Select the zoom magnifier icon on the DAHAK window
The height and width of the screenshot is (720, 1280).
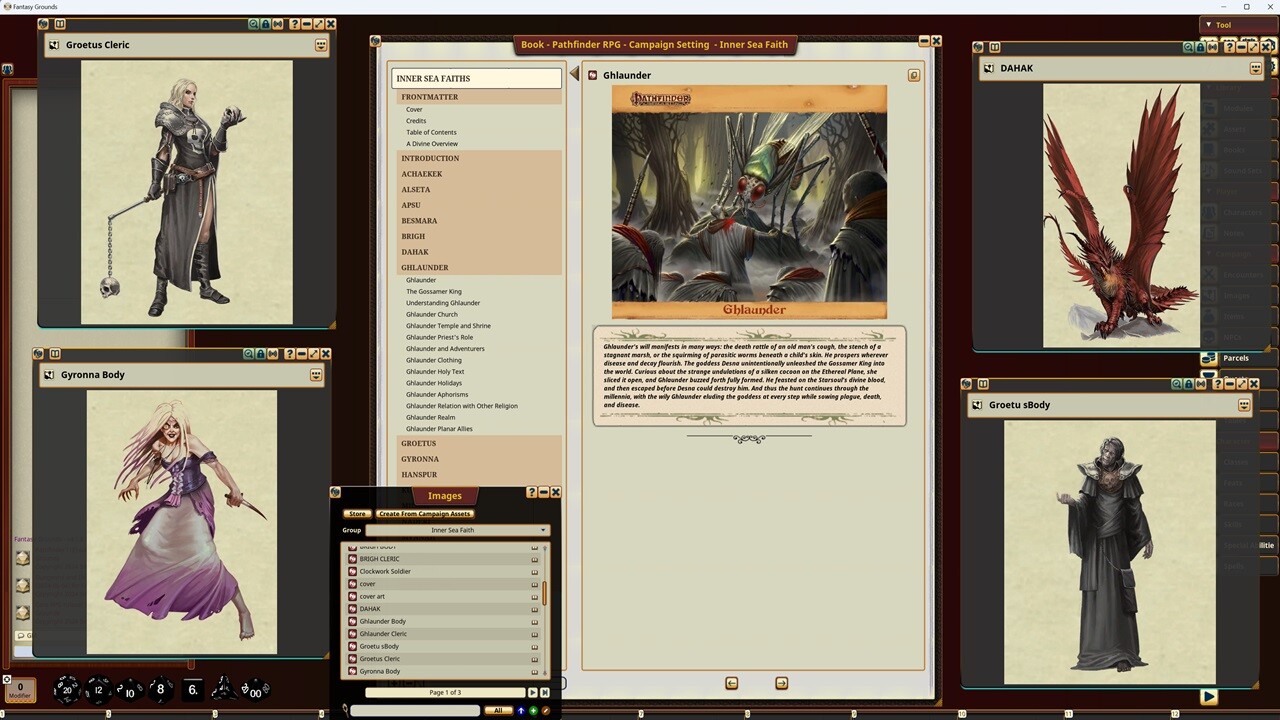point(1188,47)
